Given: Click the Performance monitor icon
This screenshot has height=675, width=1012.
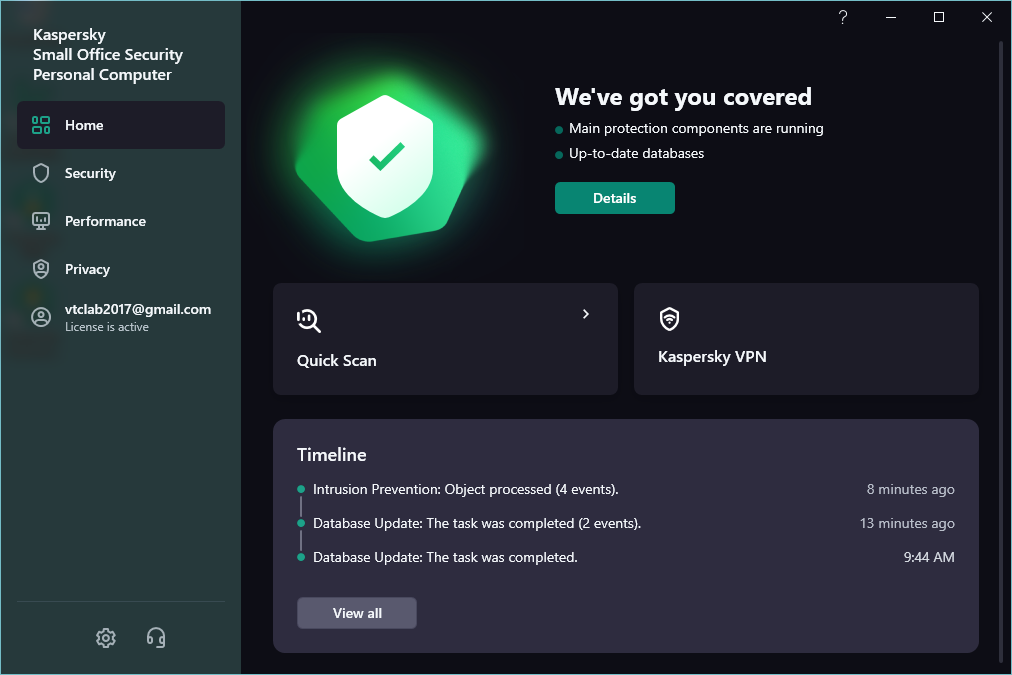Looking at the screenshot, I should pos(41,221).
